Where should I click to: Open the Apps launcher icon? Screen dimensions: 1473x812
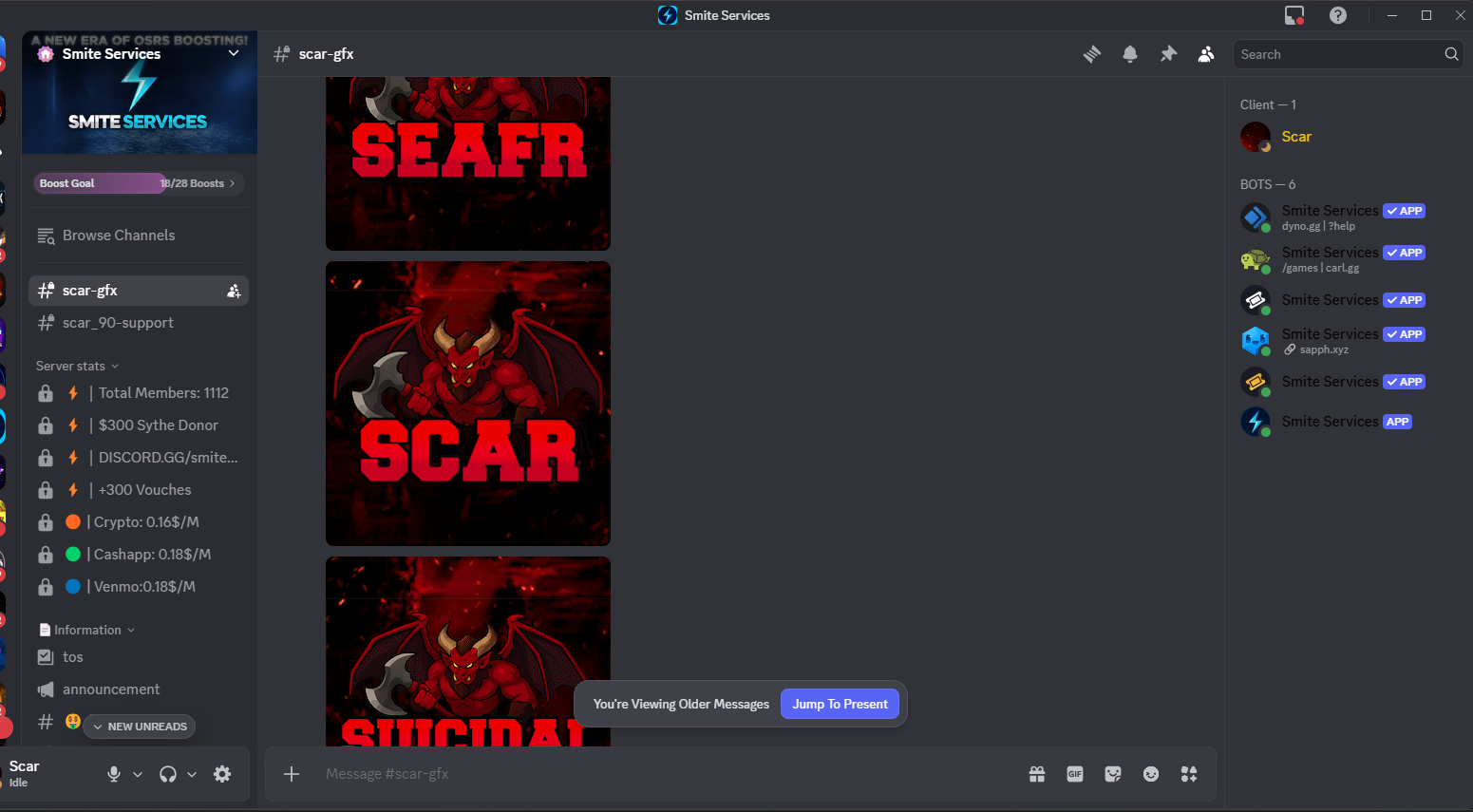(x=1189, y=774)
